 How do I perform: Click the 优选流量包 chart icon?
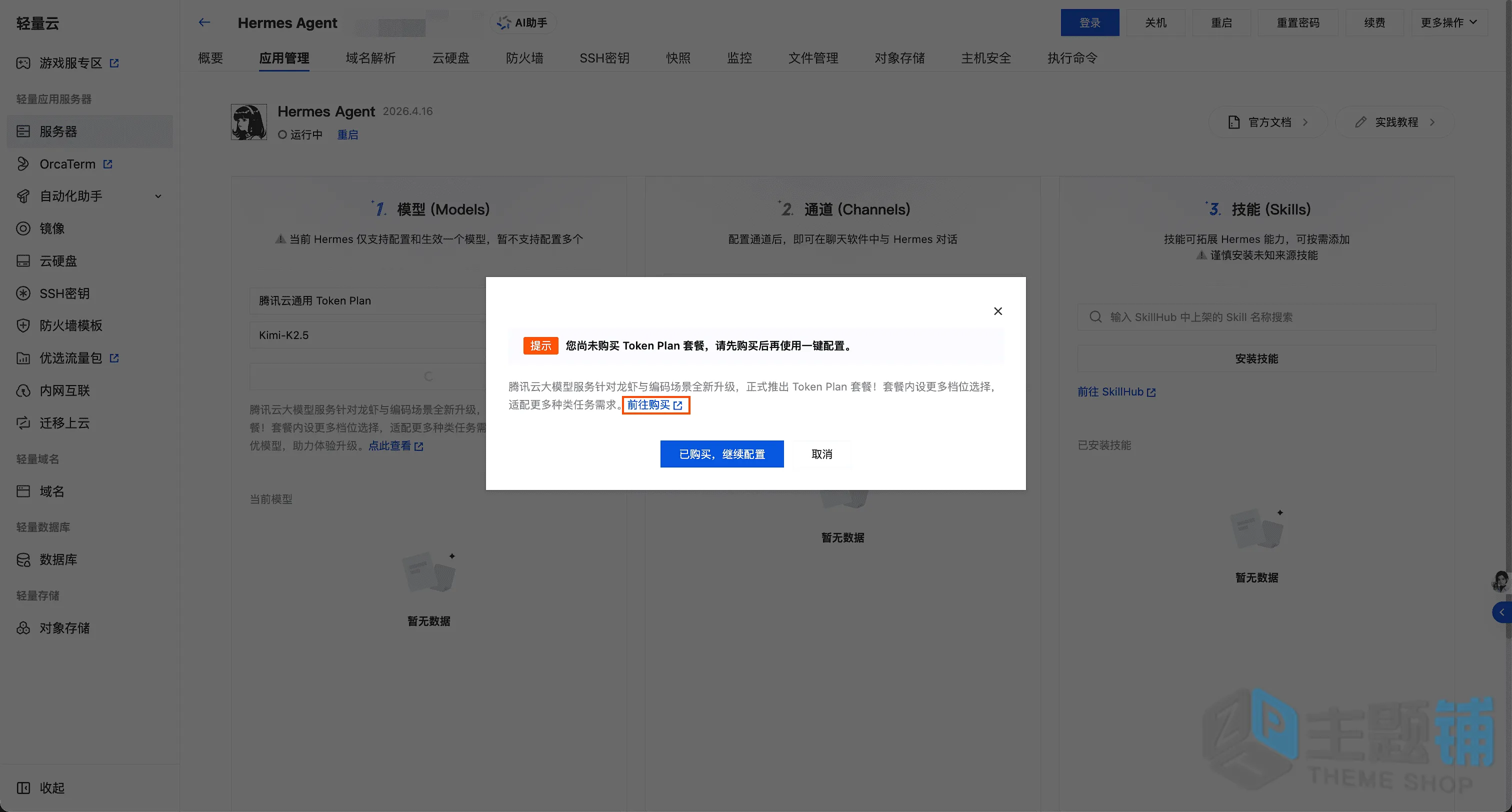pos(23,357)
